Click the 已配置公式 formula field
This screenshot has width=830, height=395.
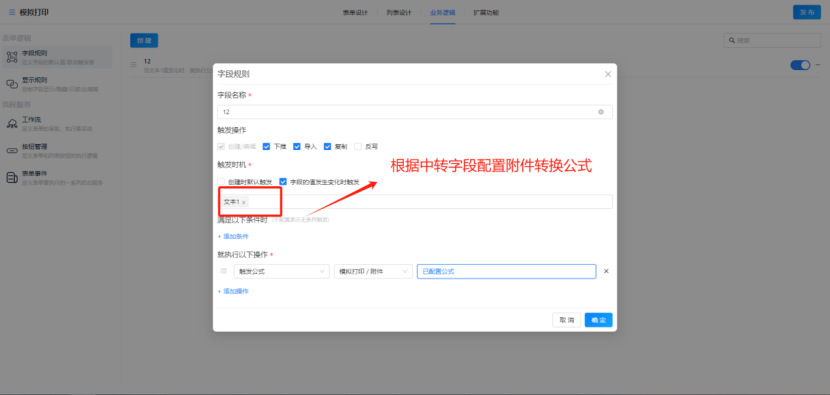(x=507, y=271)
